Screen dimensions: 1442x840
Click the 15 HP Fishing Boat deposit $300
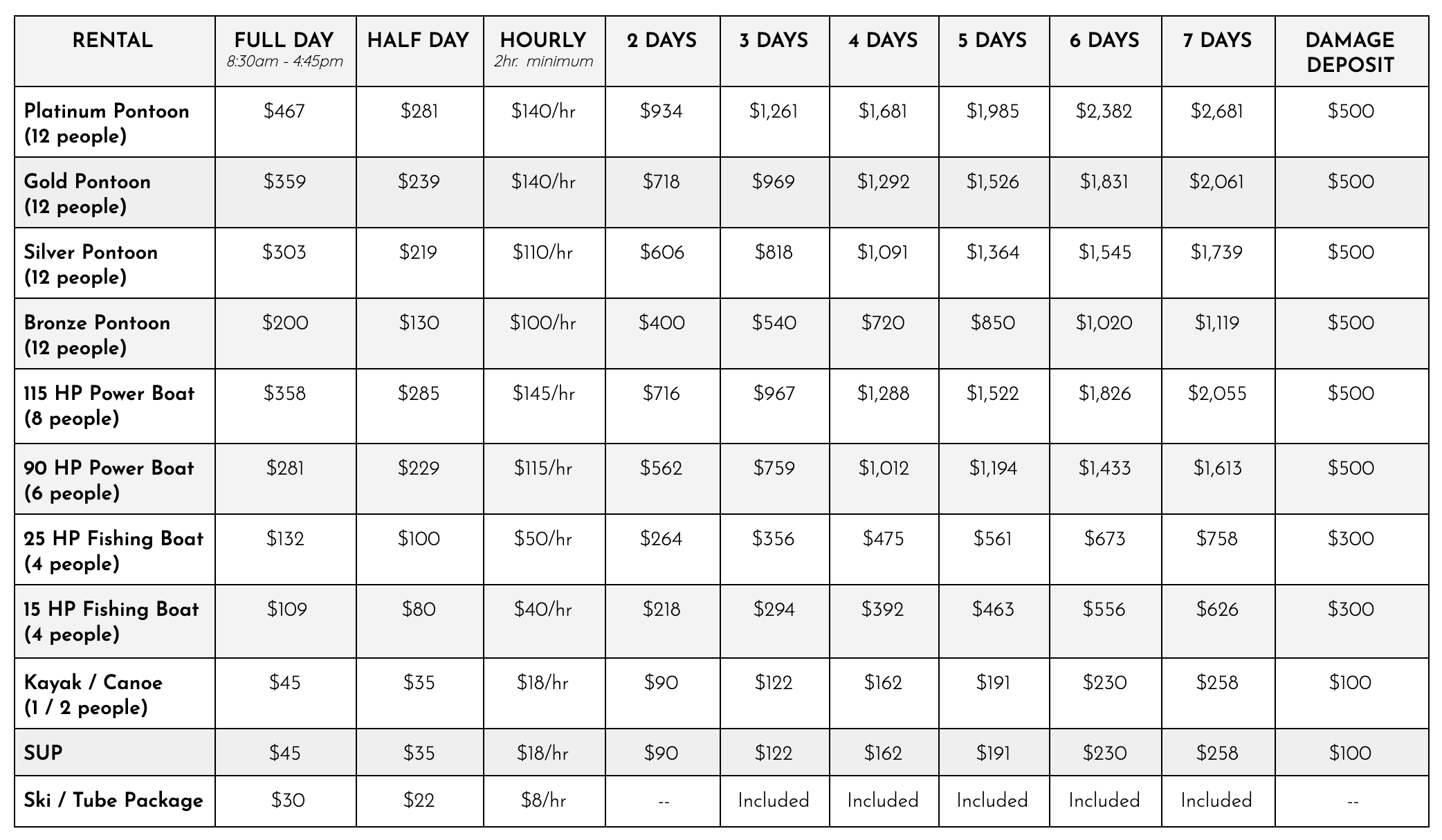point(1351,610)
